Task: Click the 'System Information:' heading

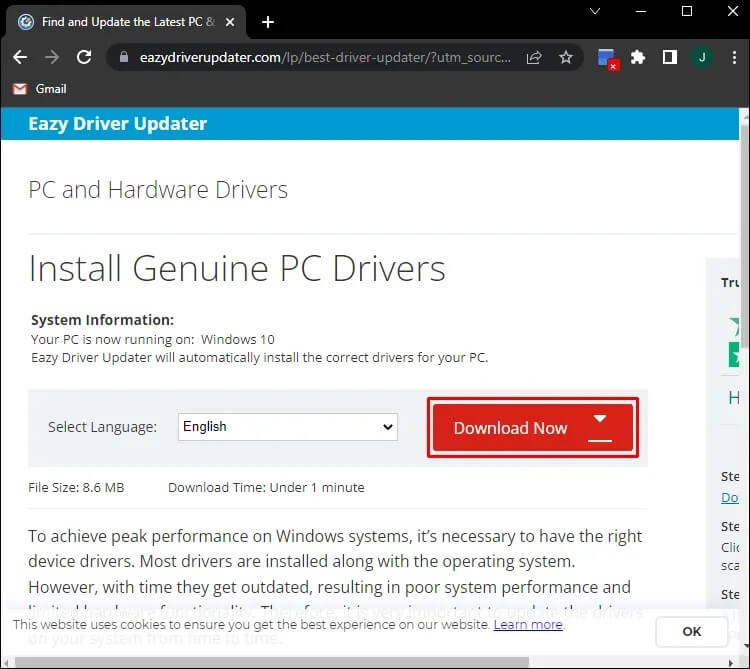Action: (102, 320)
